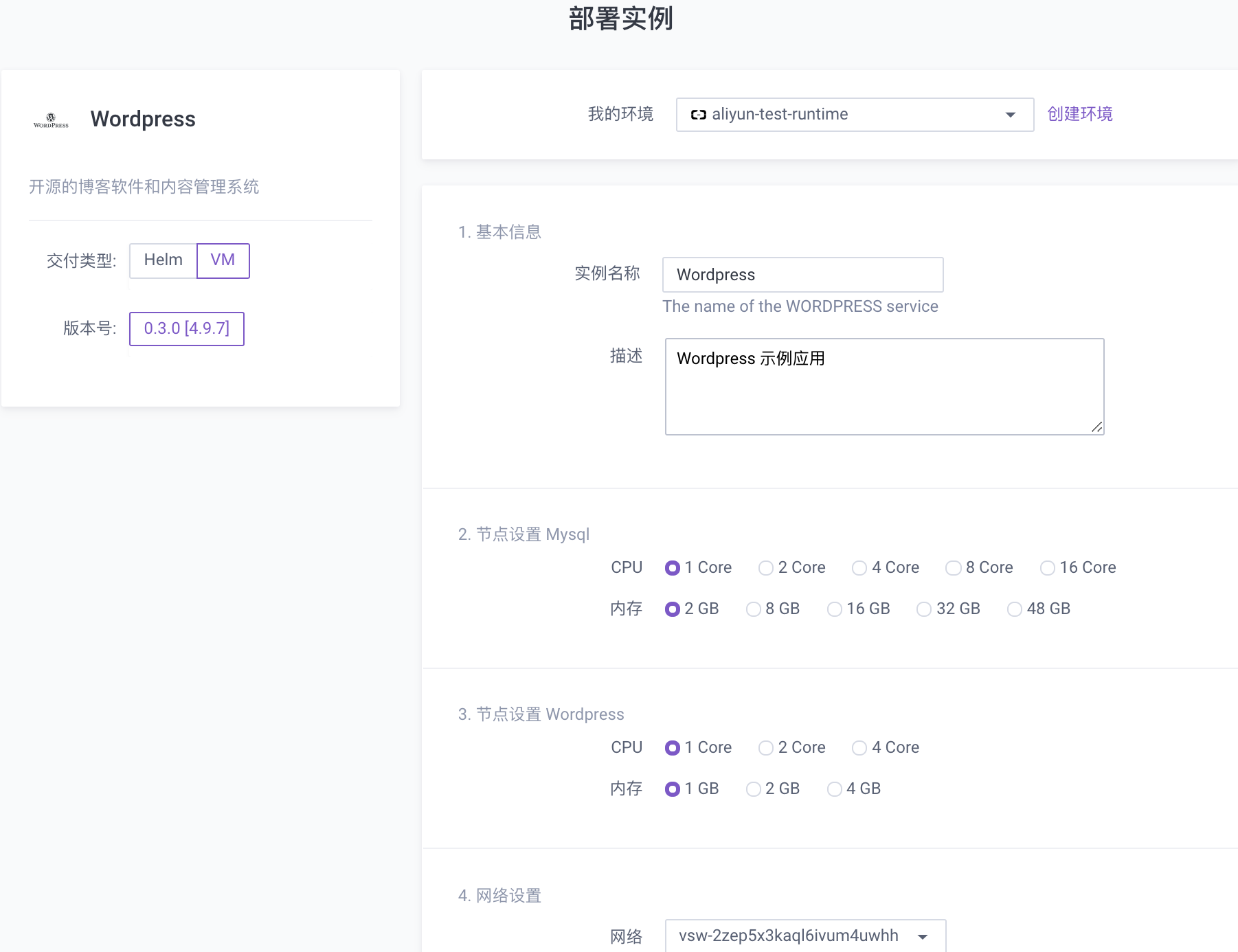Select 2 GB memory for Mysql

pos(673,609)
